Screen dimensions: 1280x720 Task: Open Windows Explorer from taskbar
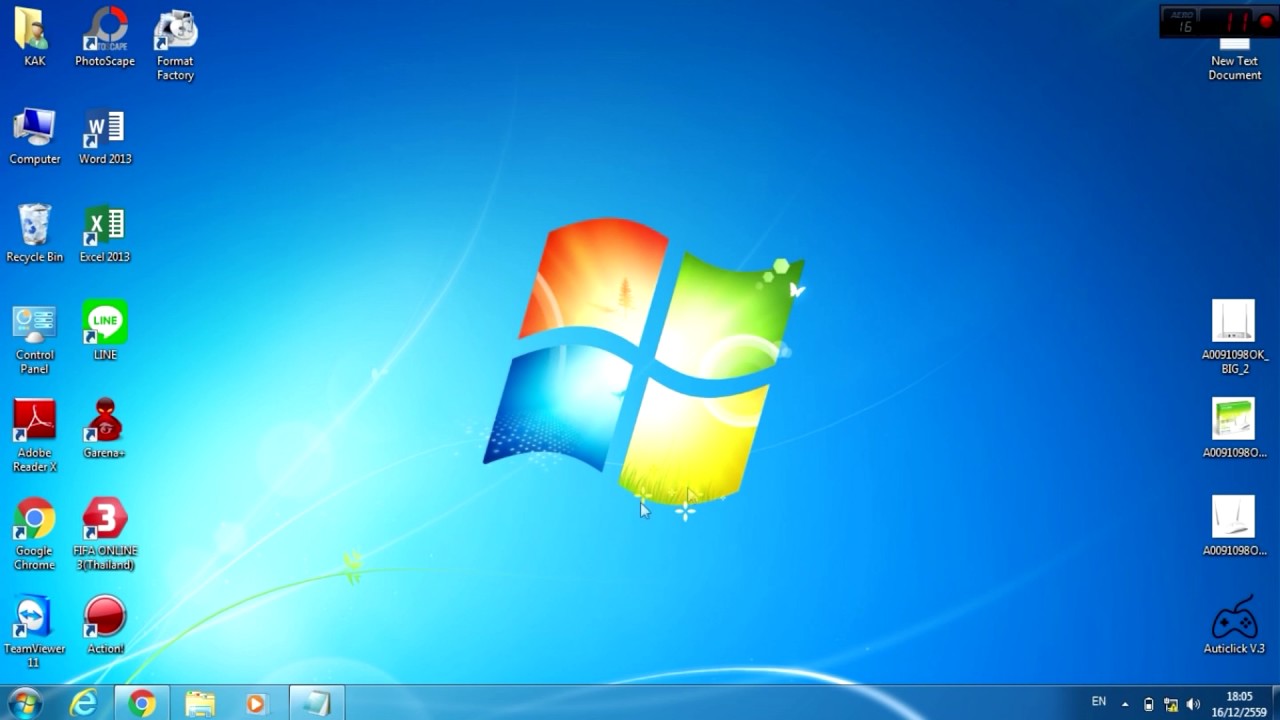pyautogui.click(x=200, y=704)
